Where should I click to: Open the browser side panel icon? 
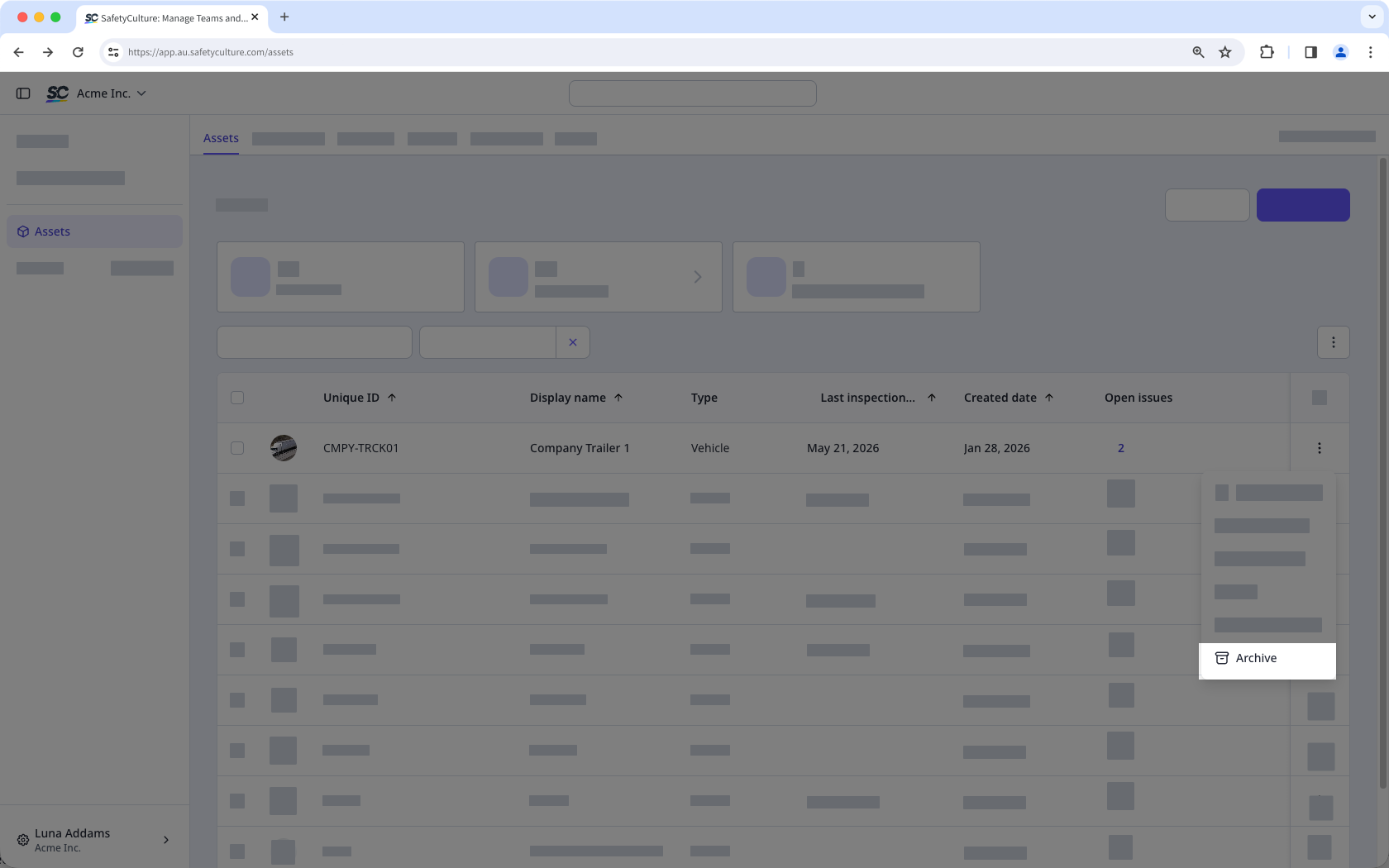coord(1310,52)
